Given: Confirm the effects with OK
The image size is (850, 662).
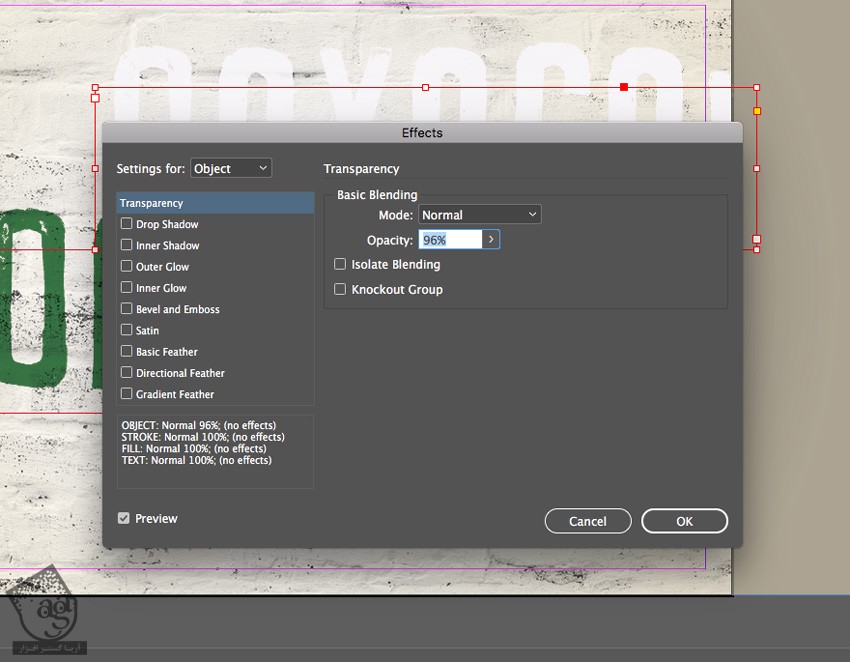Looking at the screenshot, I should [684, 521].
